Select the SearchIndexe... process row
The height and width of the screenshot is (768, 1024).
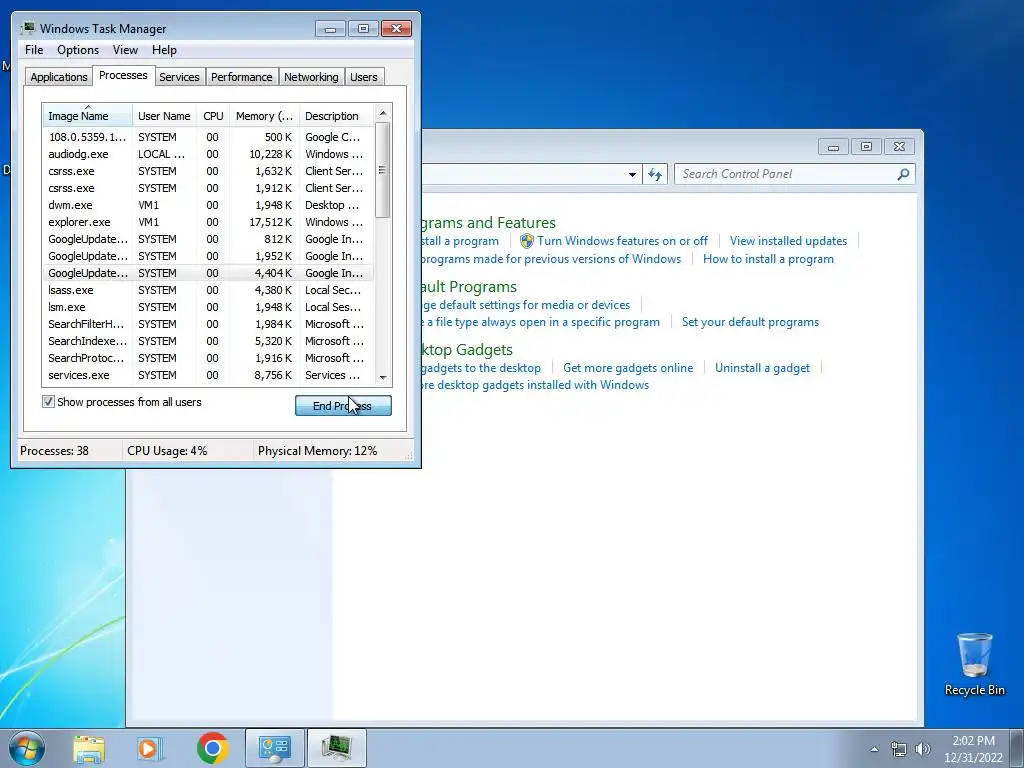click(x=208, y=341)
